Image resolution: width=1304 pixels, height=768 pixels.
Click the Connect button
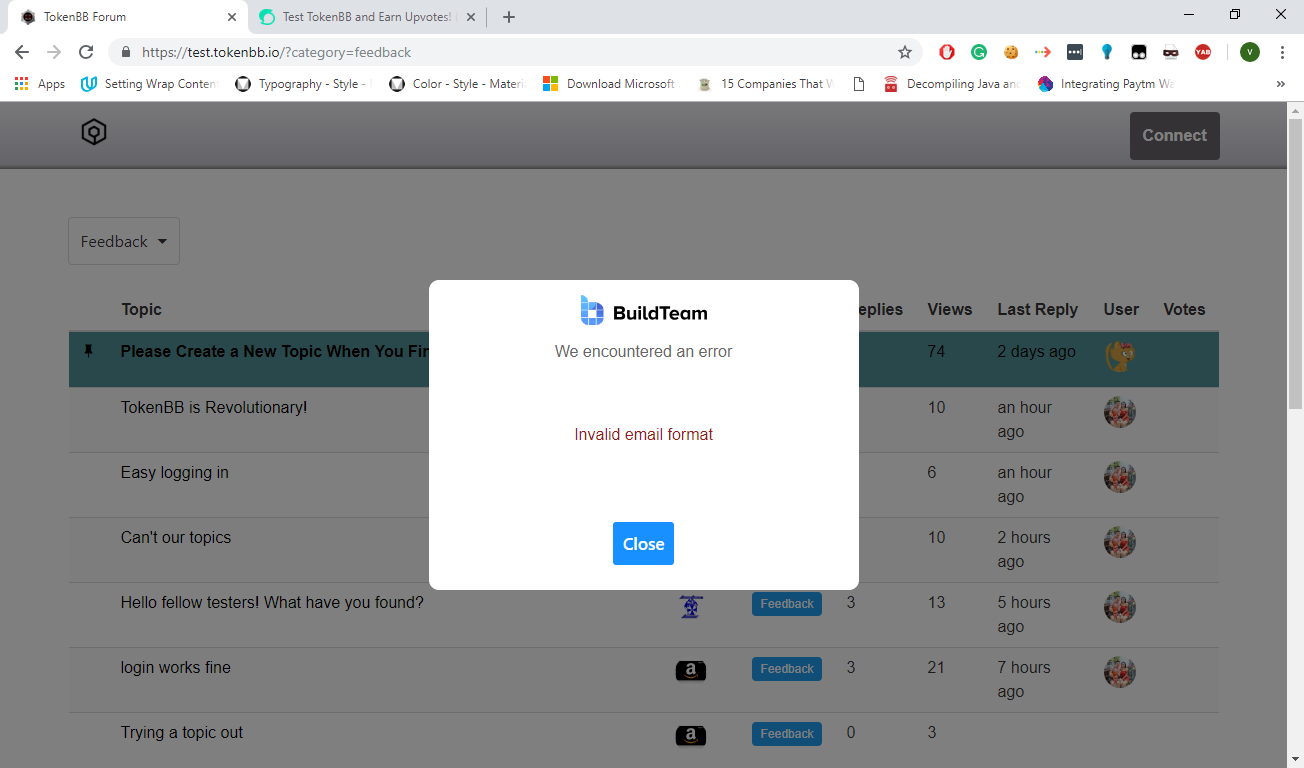1175,136
